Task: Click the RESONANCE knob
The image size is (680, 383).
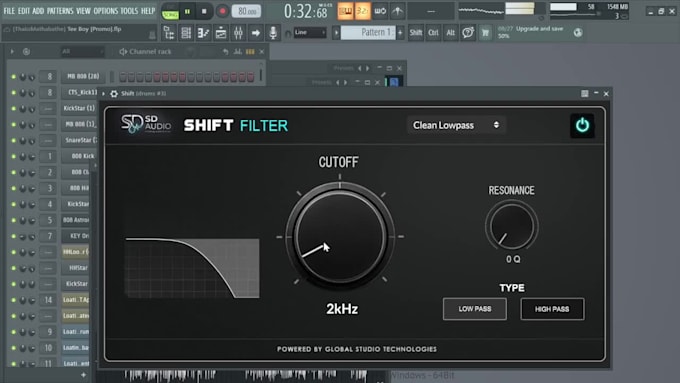Action: click(x=512, y=226)
